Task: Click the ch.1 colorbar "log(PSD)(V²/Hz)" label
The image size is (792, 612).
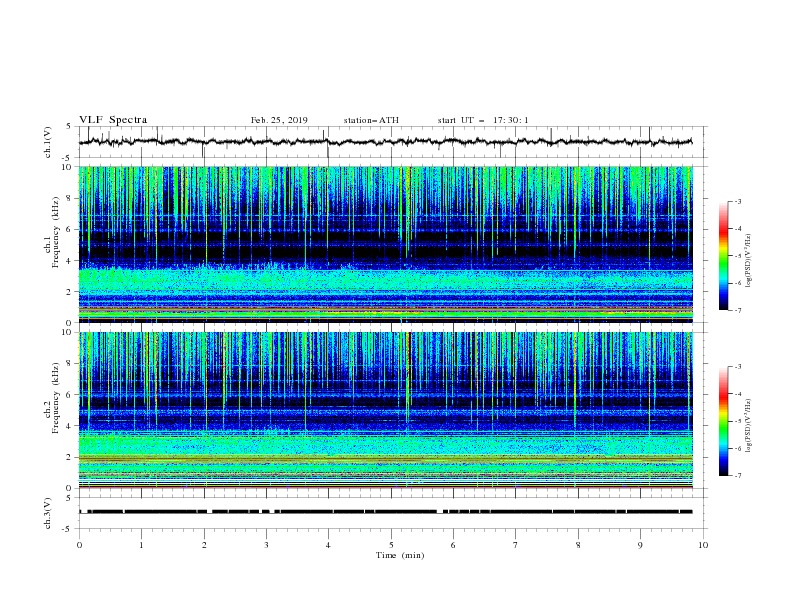Action: [x=748, y=261]
